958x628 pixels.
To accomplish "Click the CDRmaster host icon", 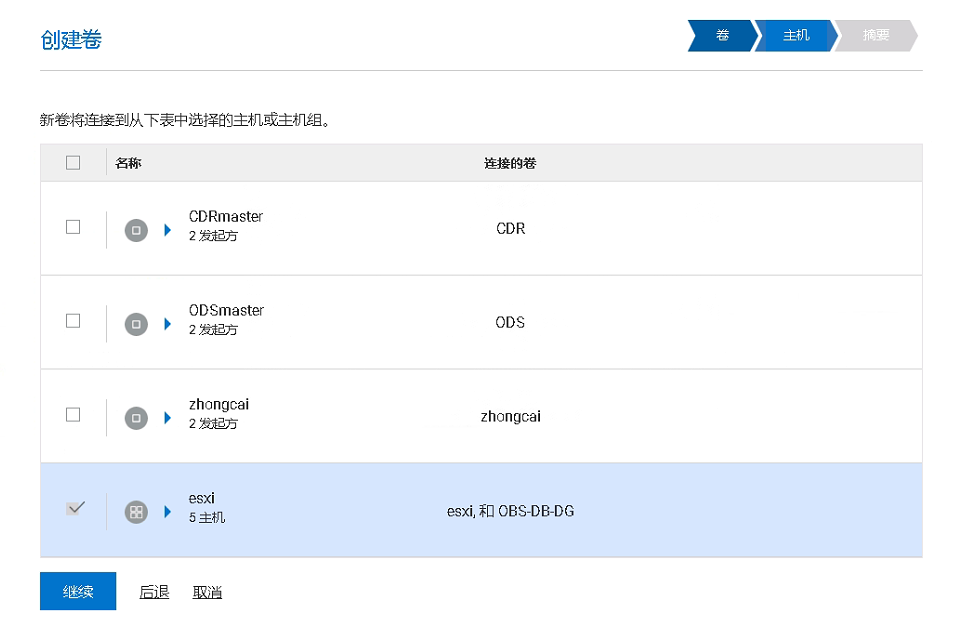I will [x=136, y=230].
